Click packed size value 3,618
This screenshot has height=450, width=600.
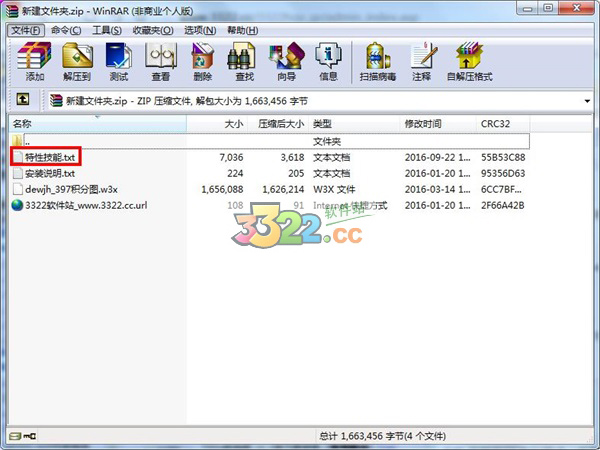tap(292, 157)
